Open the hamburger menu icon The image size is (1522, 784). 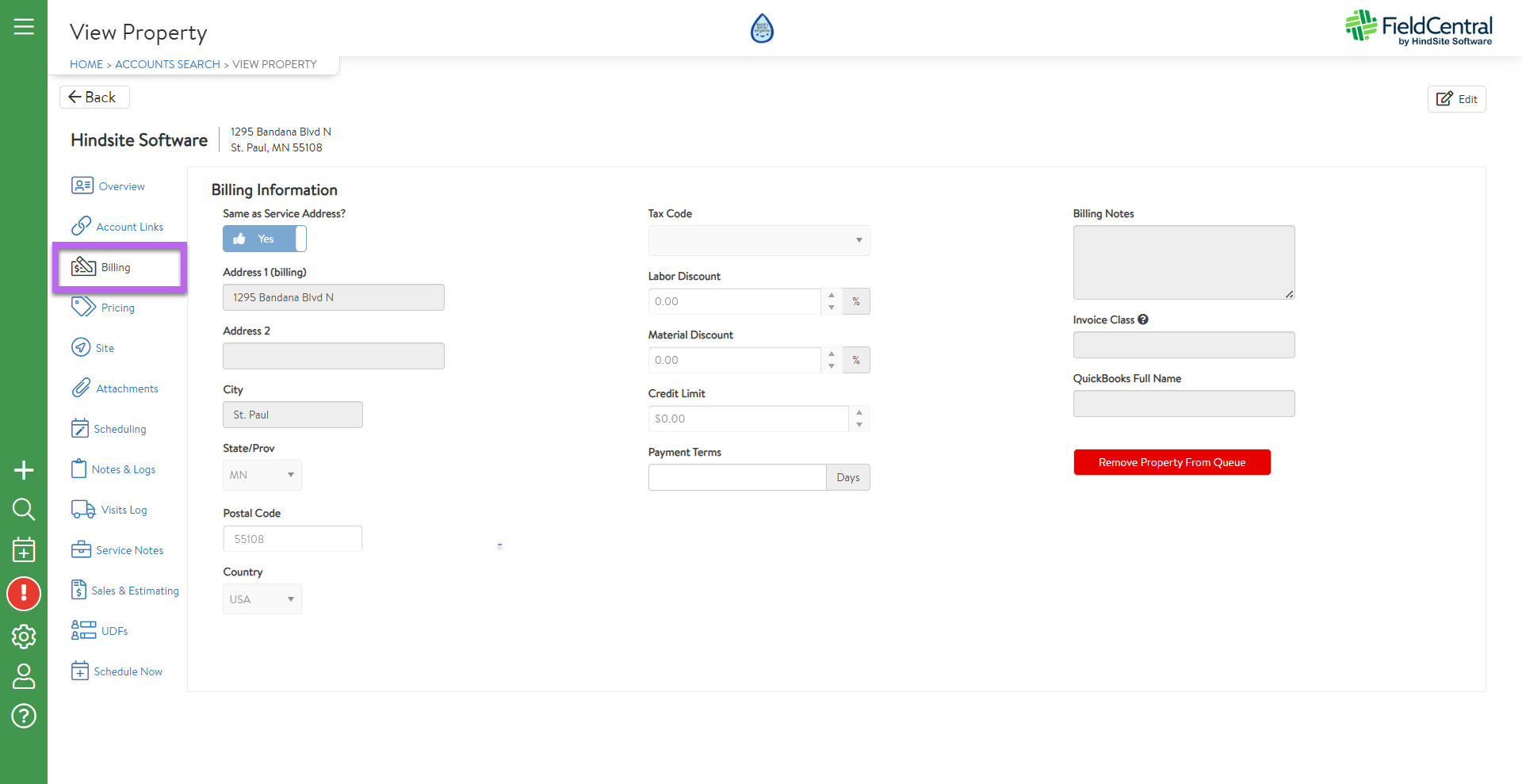[x=24, y=27]
